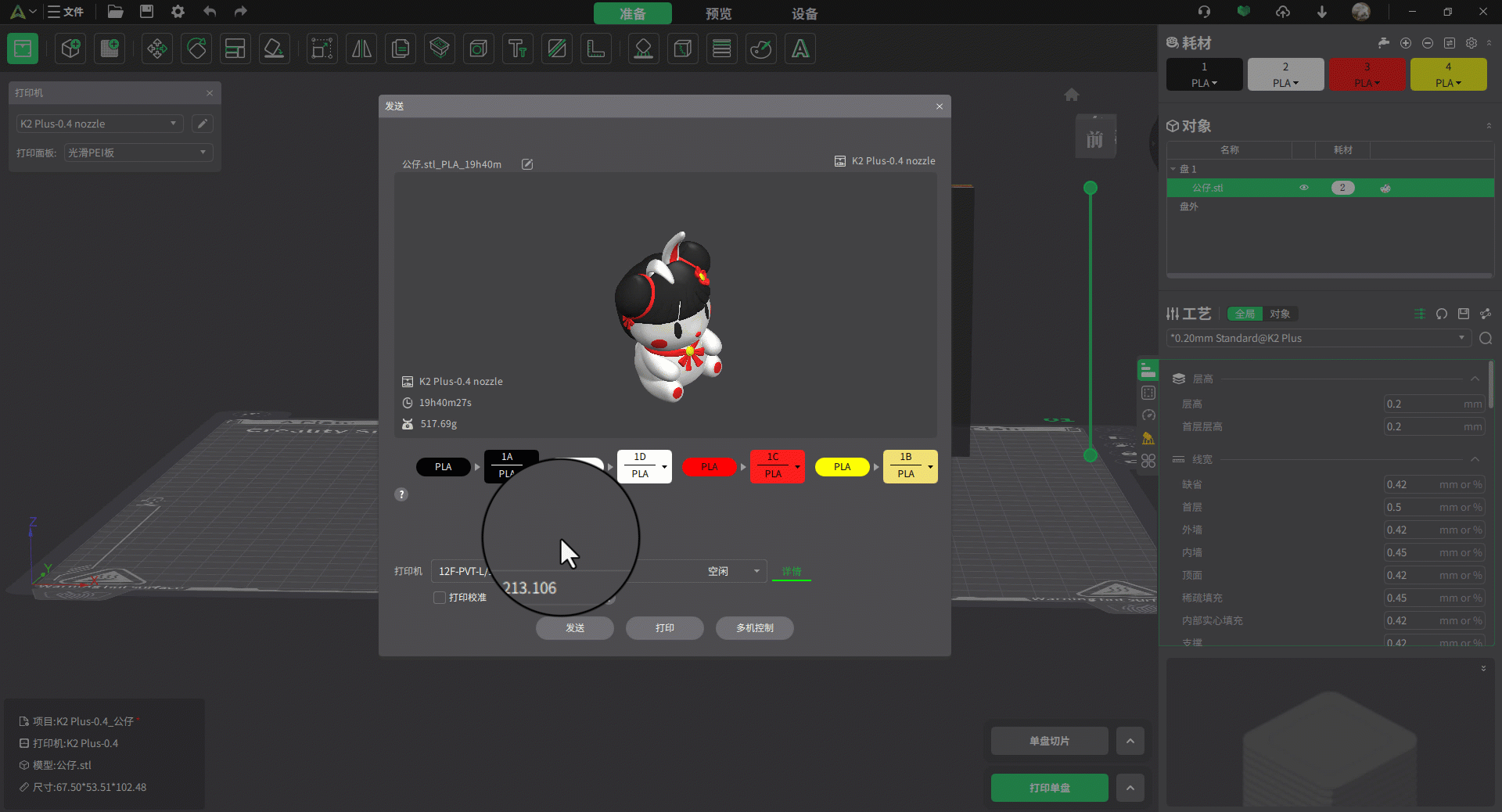Click the home view icon in viewport
This screenshot has width=1502, height=812.
pos(1072,95)
